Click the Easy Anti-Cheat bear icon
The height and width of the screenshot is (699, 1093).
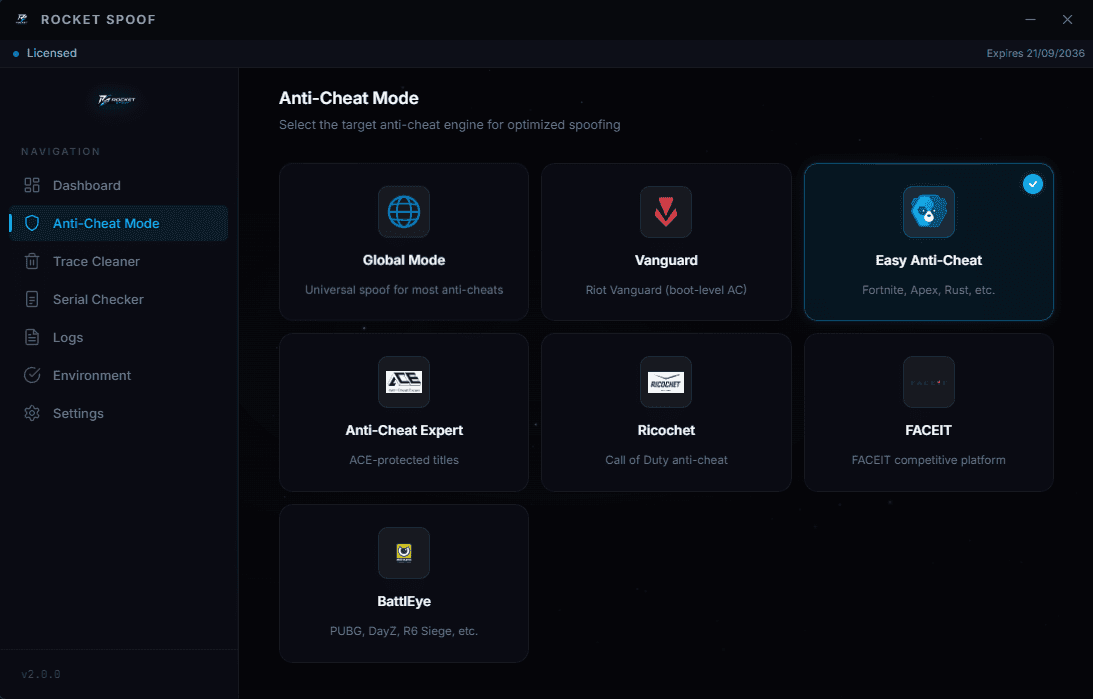928,212
